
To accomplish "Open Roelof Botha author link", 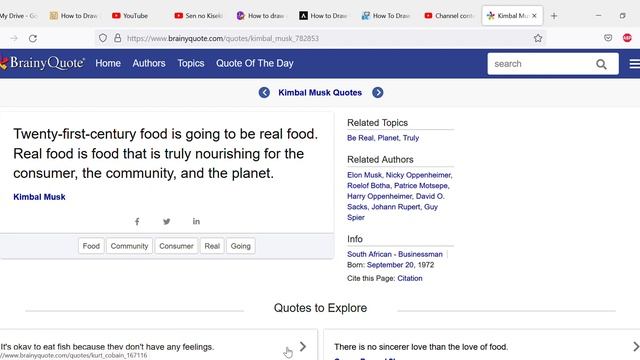I will [369, 185].
